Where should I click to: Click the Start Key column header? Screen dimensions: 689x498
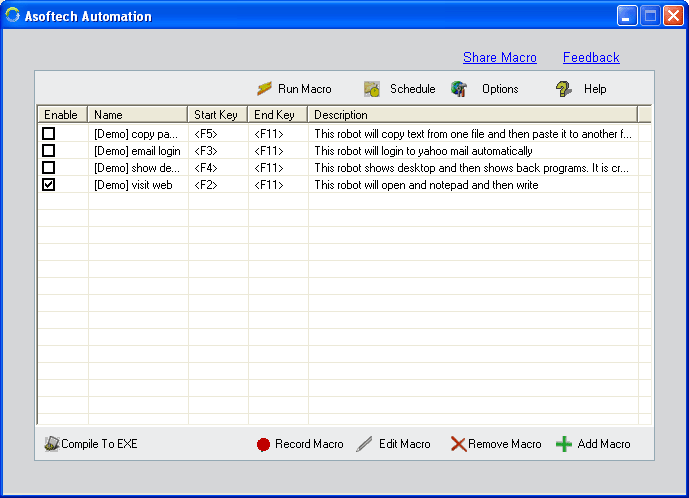pyautogui.click(x=217, y=115)
